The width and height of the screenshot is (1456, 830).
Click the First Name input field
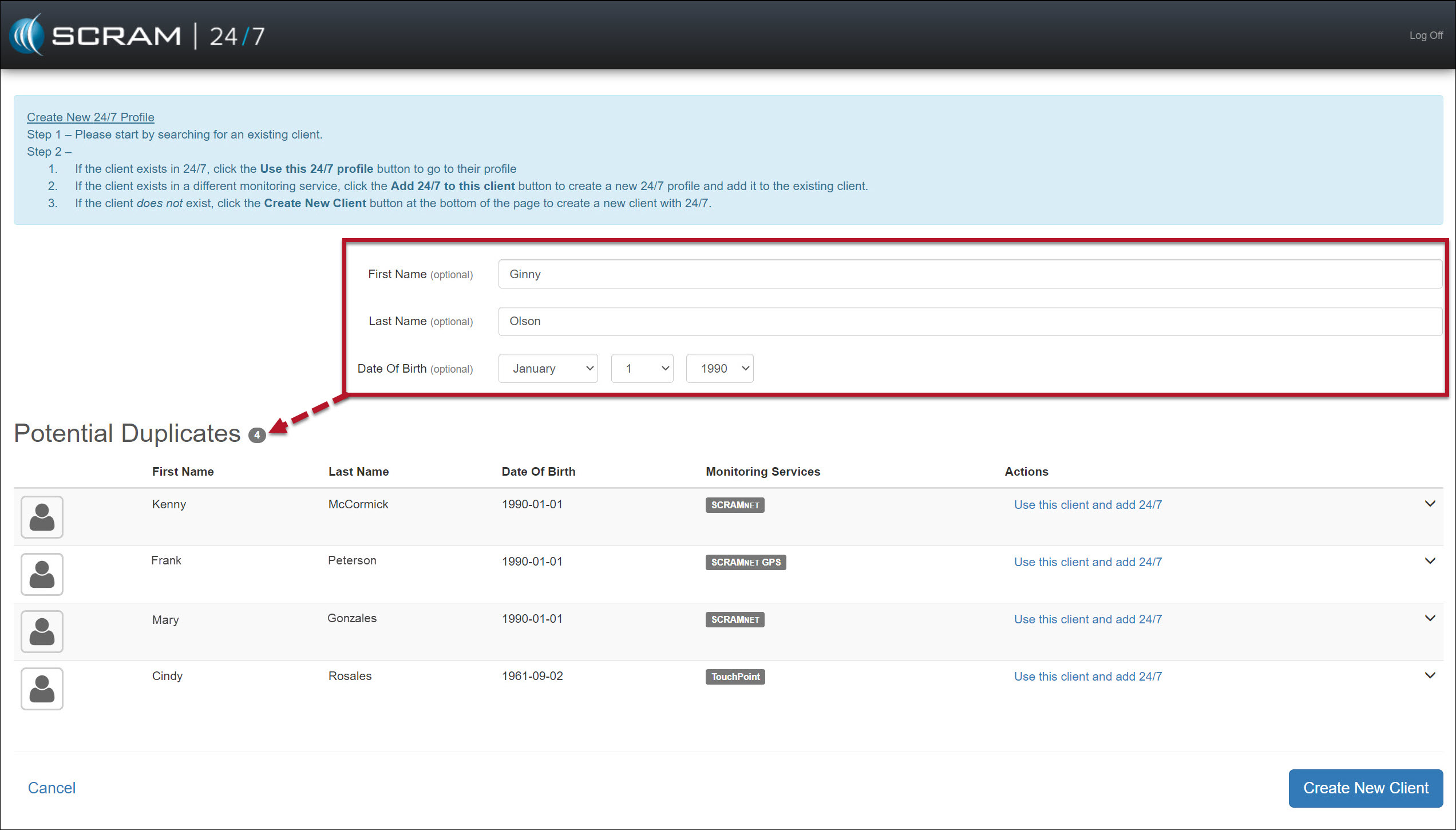970,274
